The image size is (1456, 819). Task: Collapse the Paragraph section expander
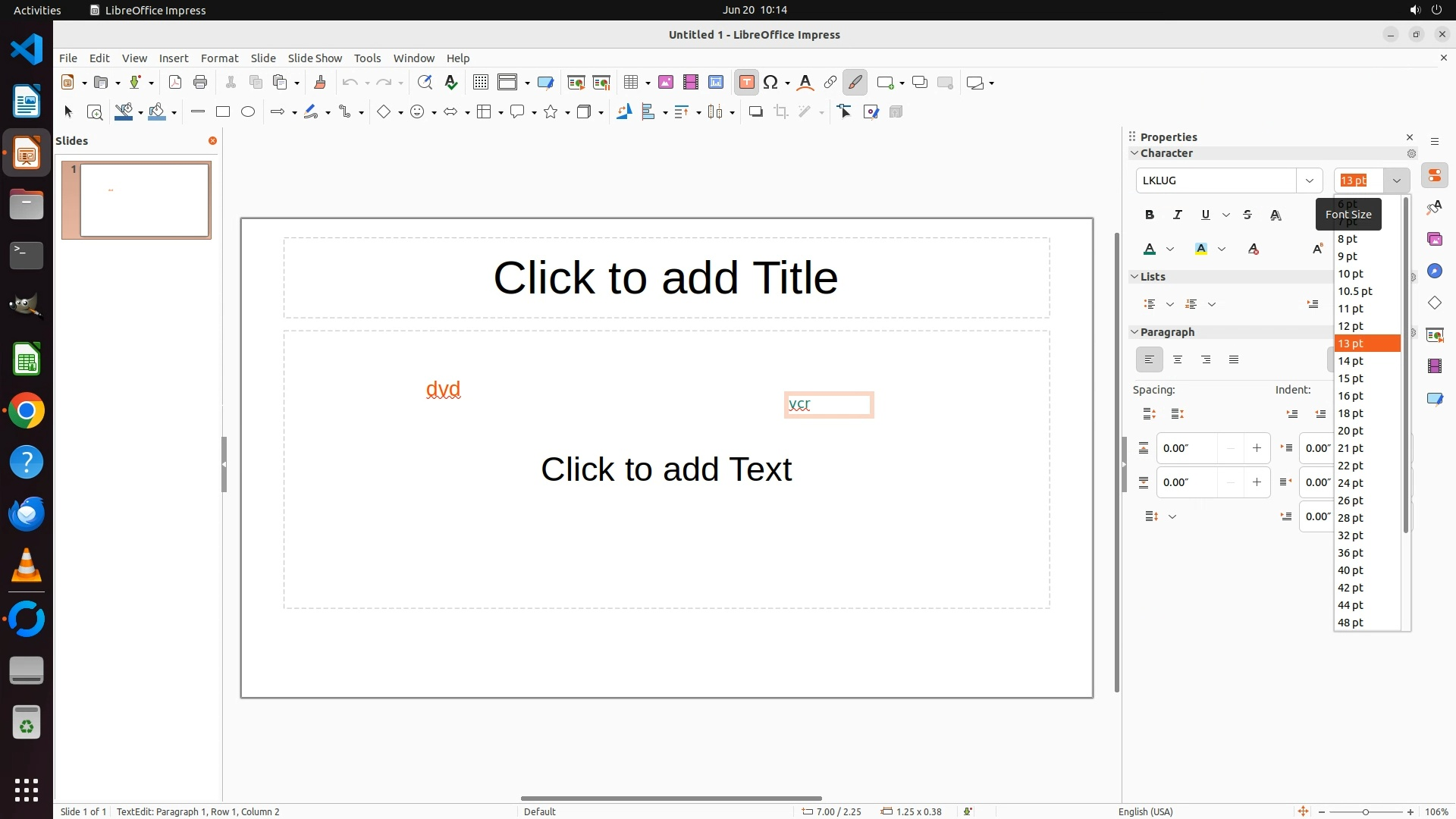1134,332
